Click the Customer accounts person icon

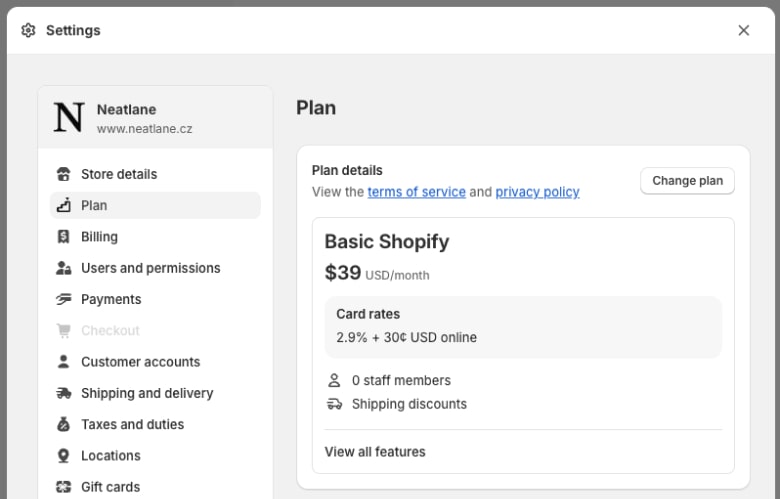63,362
